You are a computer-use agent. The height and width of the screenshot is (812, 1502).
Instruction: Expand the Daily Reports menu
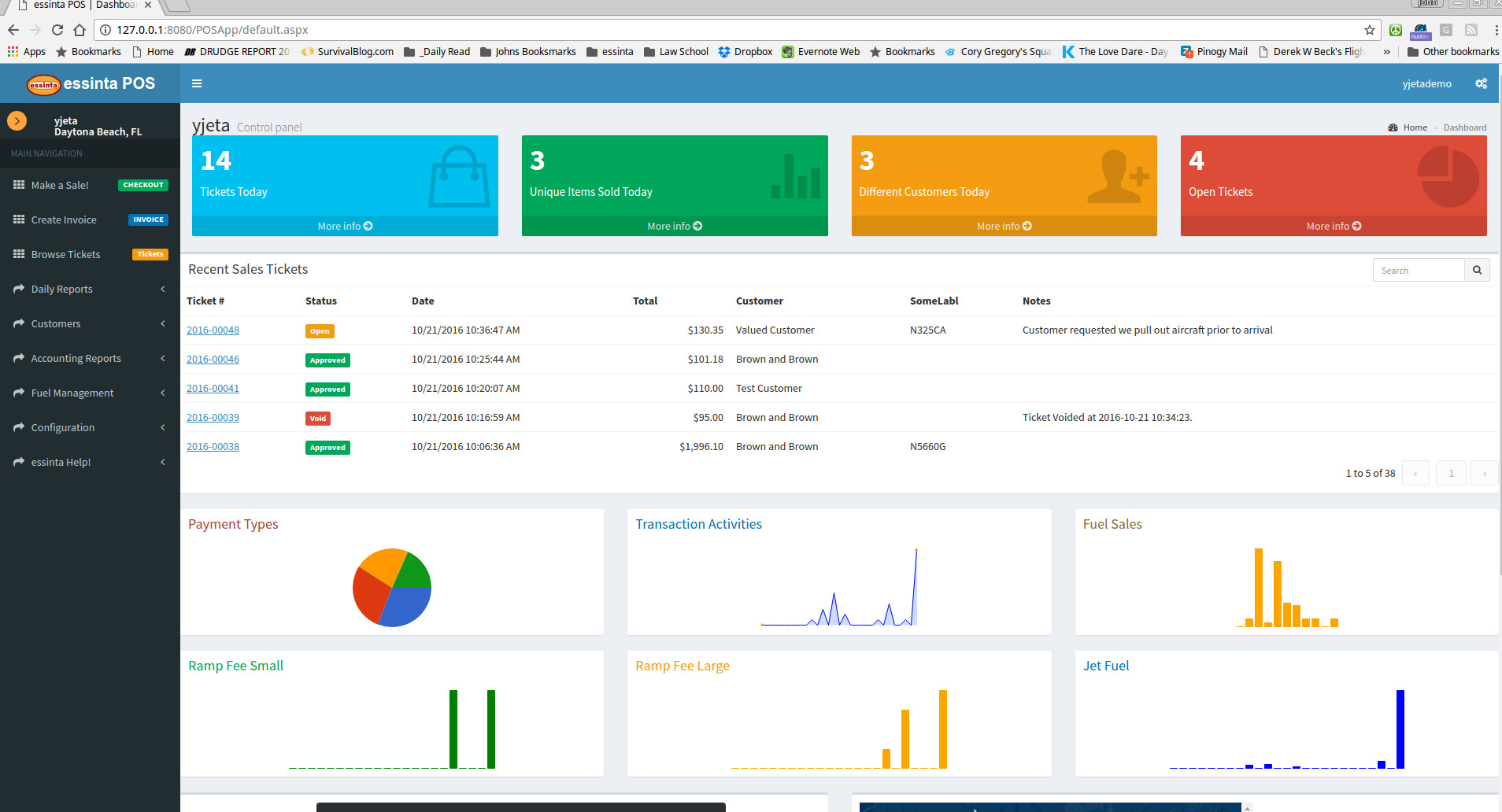[90, 289]
